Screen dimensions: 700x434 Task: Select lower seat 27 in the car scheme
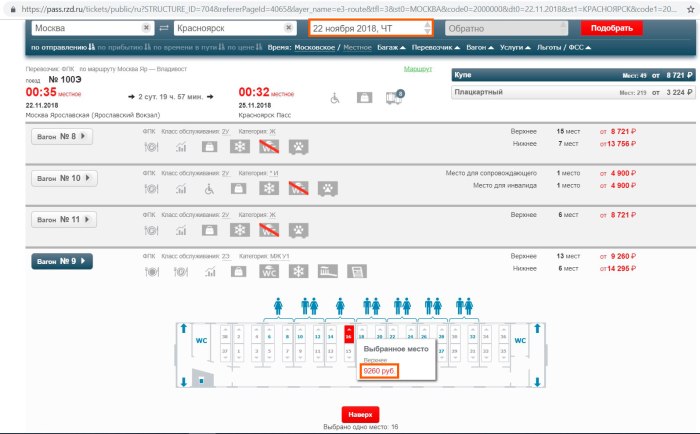coord(441,352)
